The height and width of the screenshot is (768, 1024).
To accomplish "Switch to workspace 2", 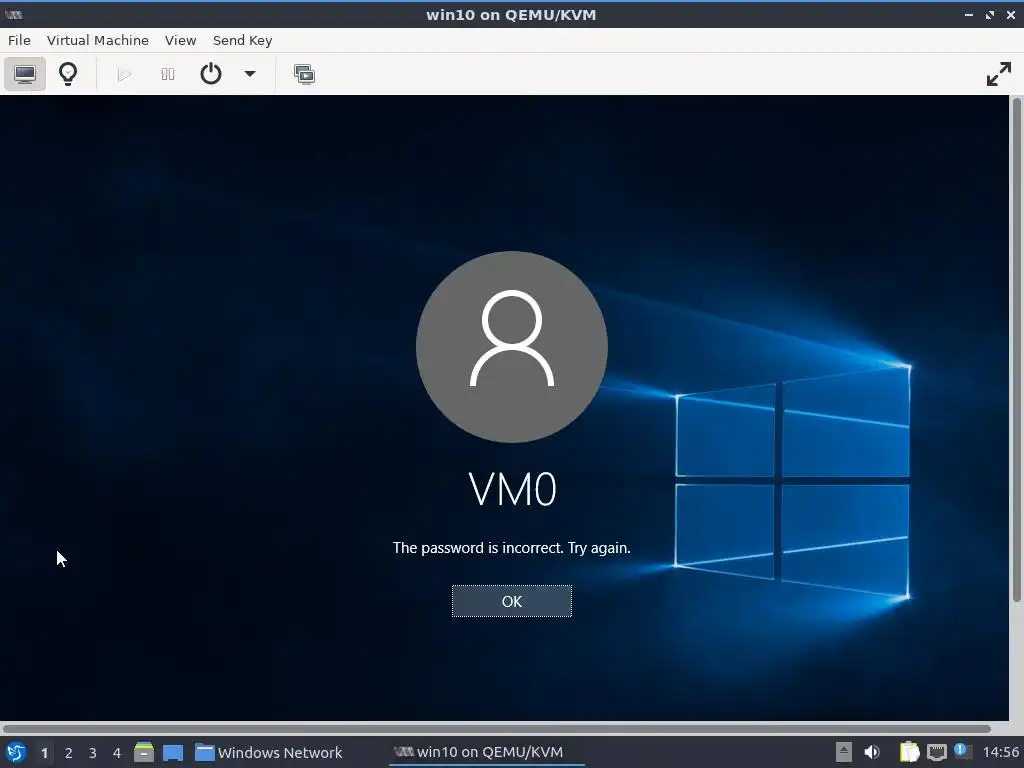I will (69, 753).
